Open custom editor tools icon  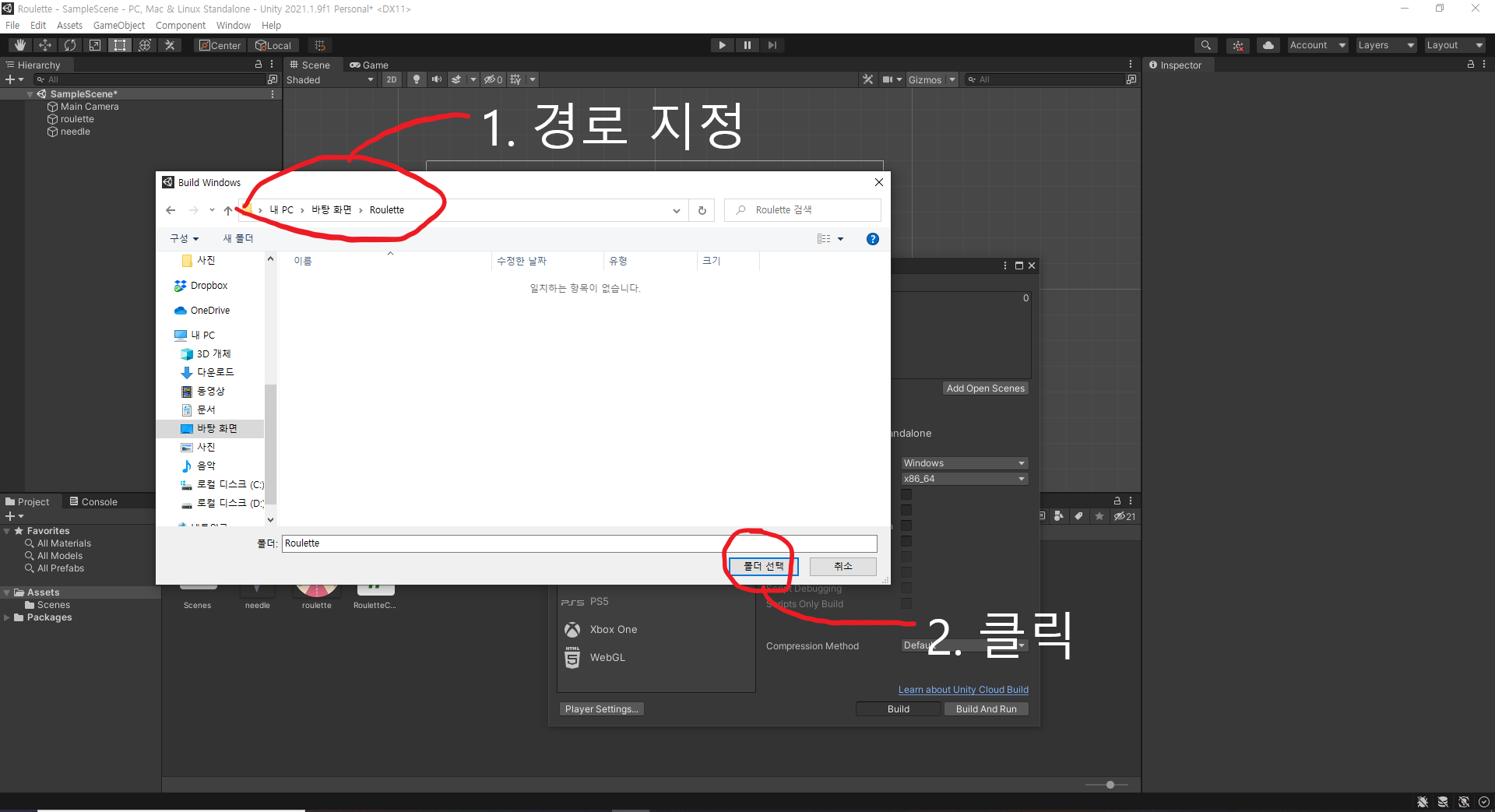[x=170, y=45]
